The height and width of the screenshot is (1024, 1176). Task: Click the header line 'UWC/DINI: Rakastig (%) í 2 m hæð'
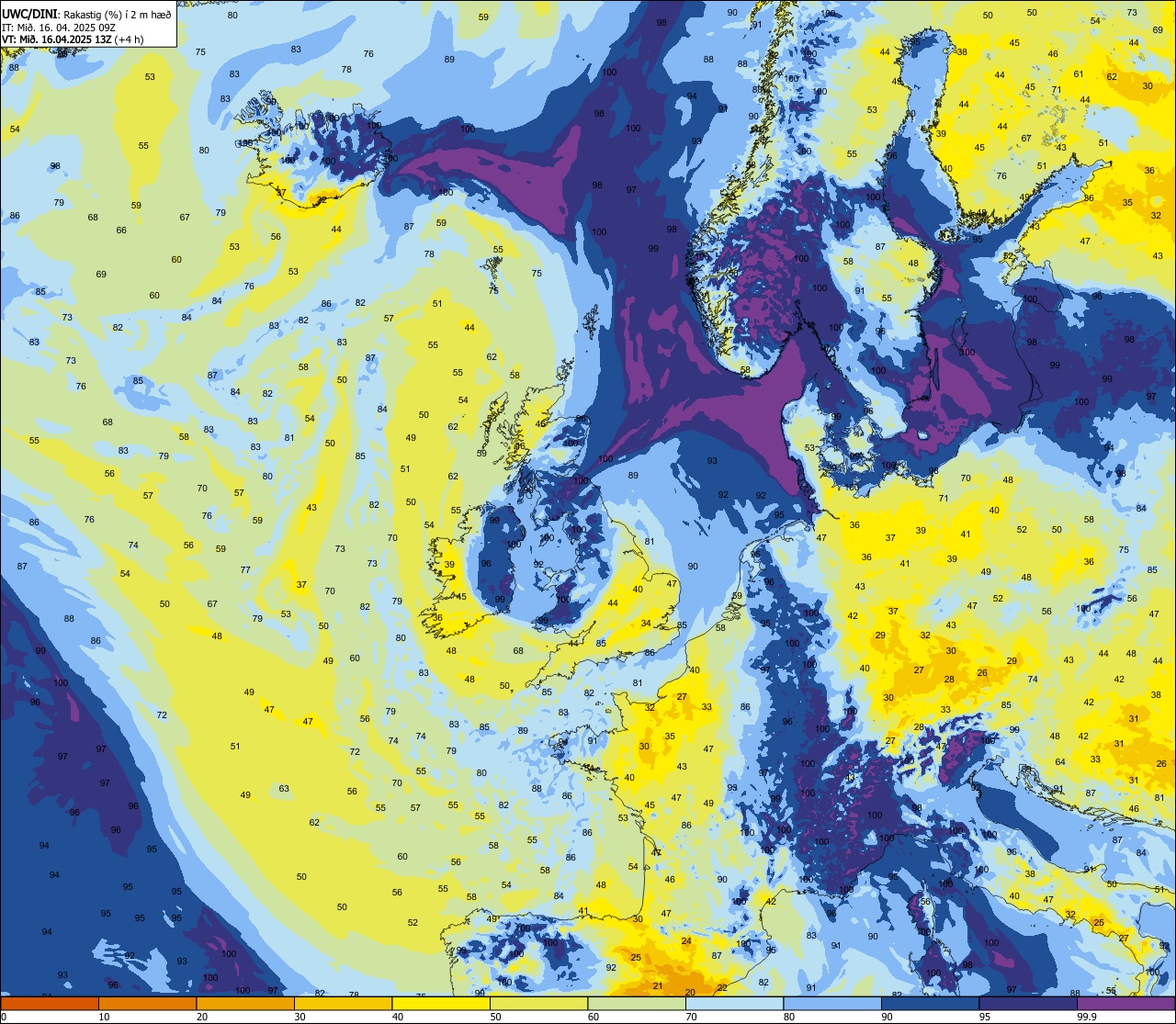tap(87, 14)
